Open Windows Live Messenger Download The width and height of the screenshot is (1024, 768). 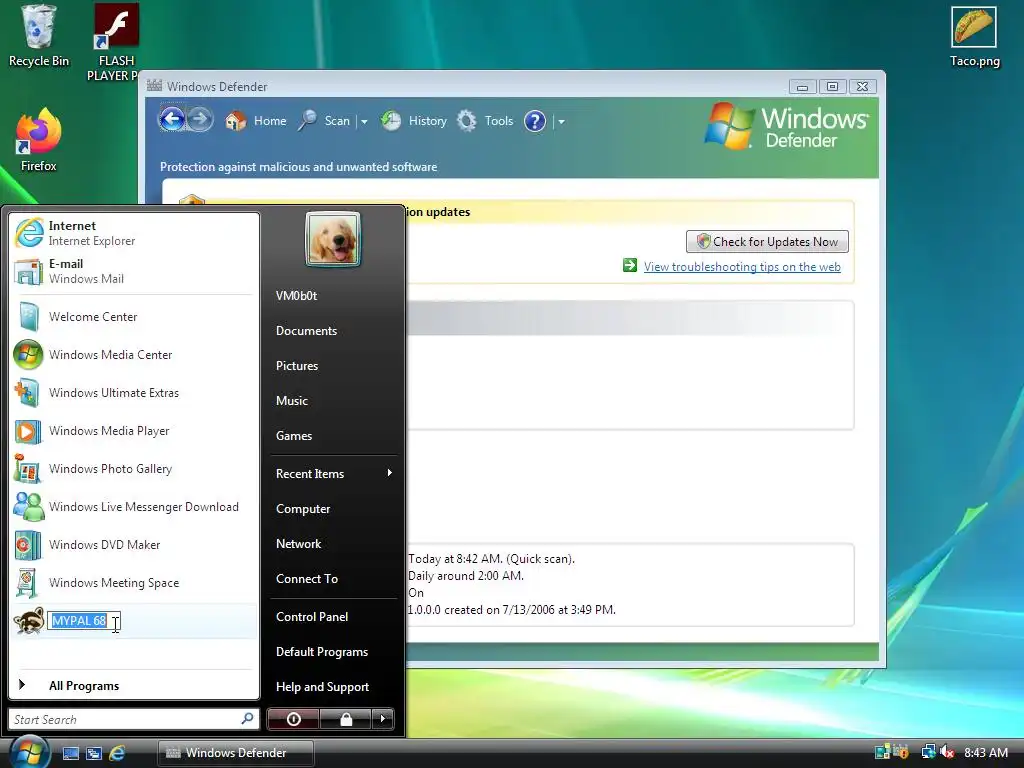tap(134, 507)
